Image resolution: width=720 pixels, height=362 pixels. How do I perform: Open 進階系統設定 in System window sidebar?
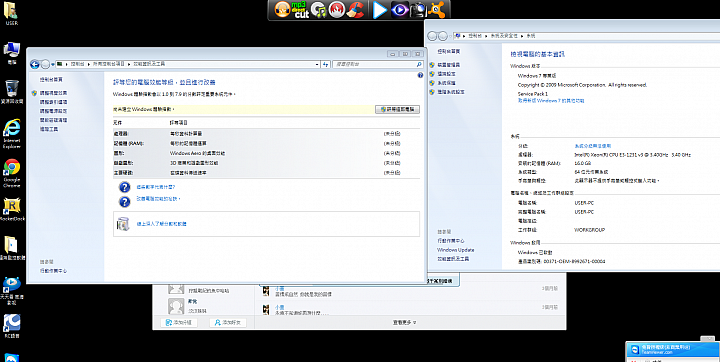(450, 92)
